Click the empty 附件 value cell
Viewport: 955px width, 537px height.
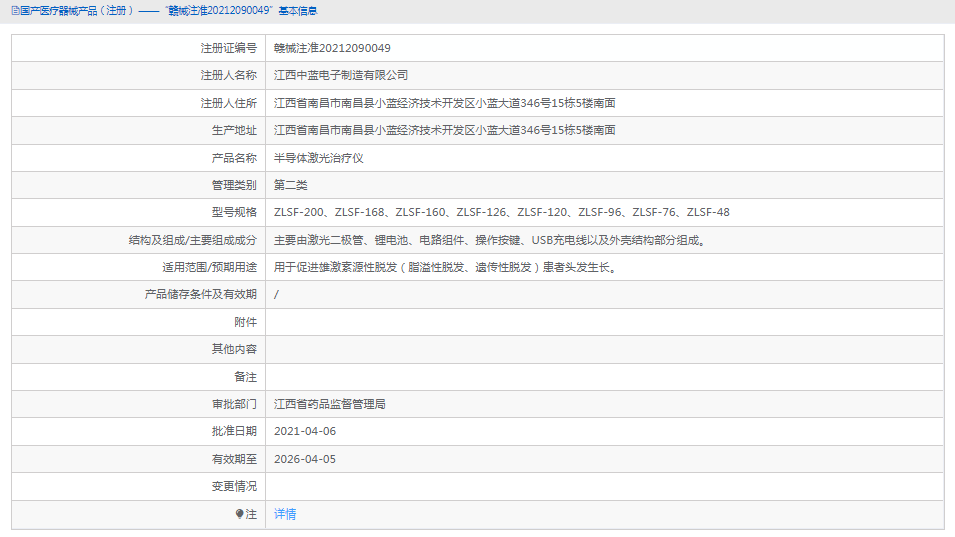click(x=604, y=322)
